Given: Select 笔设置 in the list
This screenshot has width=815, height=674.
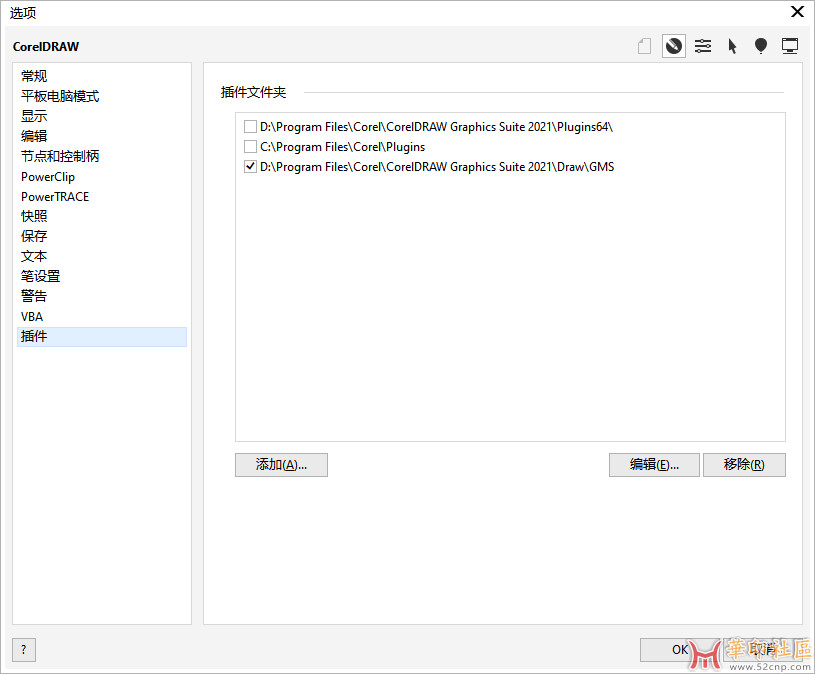Looking at the screenshot, I should point(102,276).
